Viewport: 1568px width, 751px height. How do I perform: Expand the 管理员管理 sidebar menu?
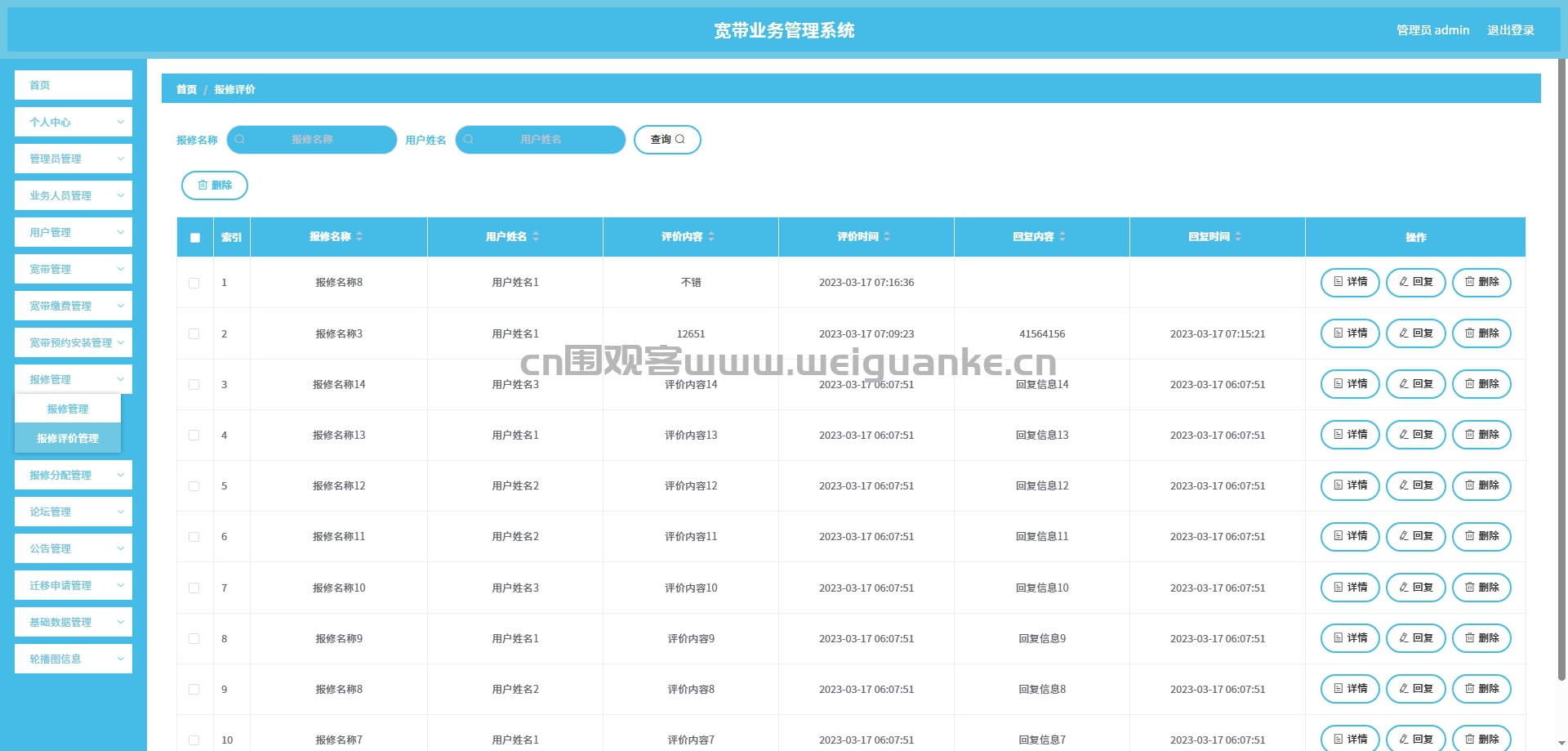click(x=73, y=159)
